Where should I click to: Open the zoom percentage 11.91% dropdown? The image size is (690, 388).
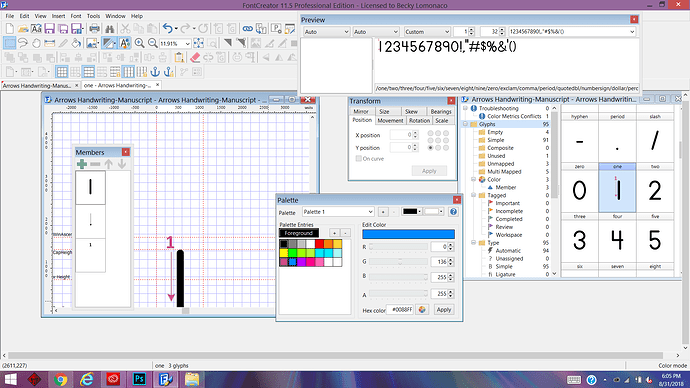[x=187, y=44]
